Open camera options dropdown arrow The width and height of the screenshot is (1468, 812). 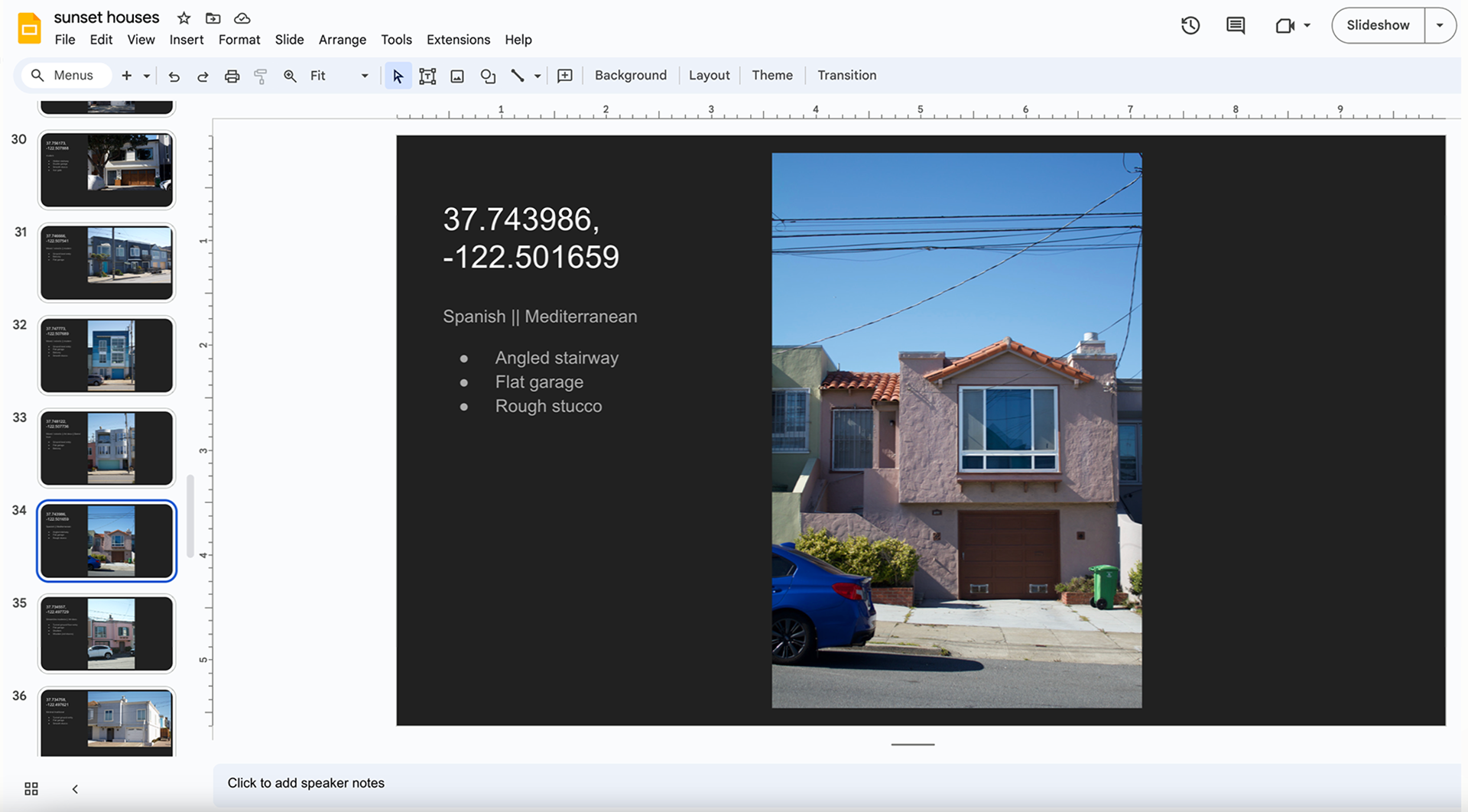click(x=1307, y=25)
